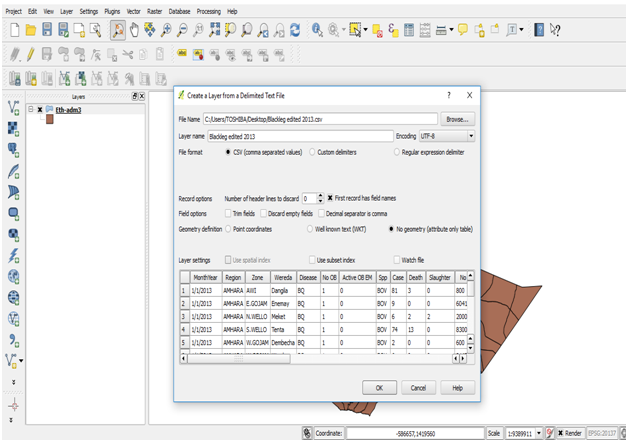The image size is (628, 442).
Task: Click the Layer name text field
Action: 298,135
